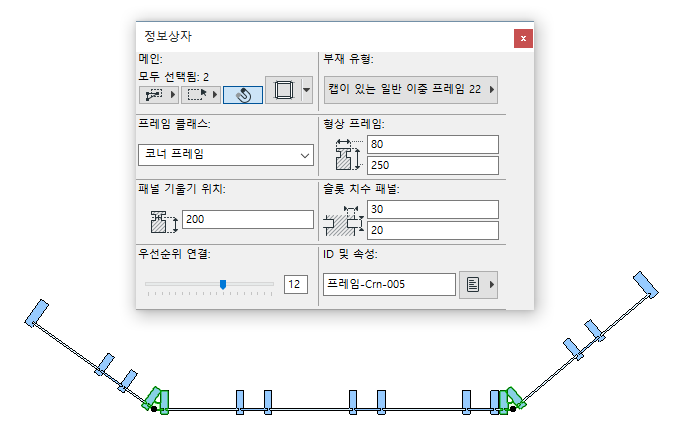This screenshot has height=447, width=682.
Task: Click the first selection method icon under 메인
Action: (x=153, y=94)
